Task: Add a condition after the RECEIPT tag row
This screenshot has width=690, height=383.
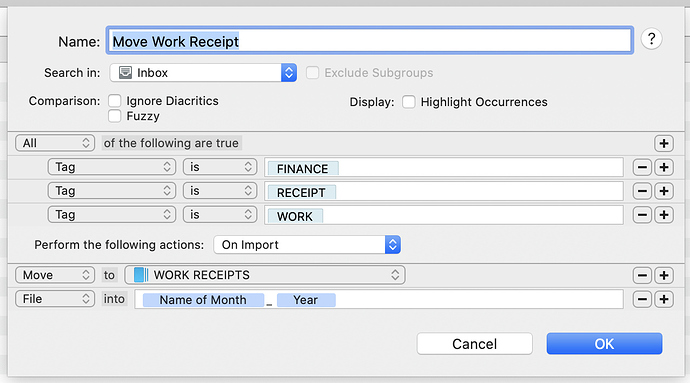Action: 664,191
